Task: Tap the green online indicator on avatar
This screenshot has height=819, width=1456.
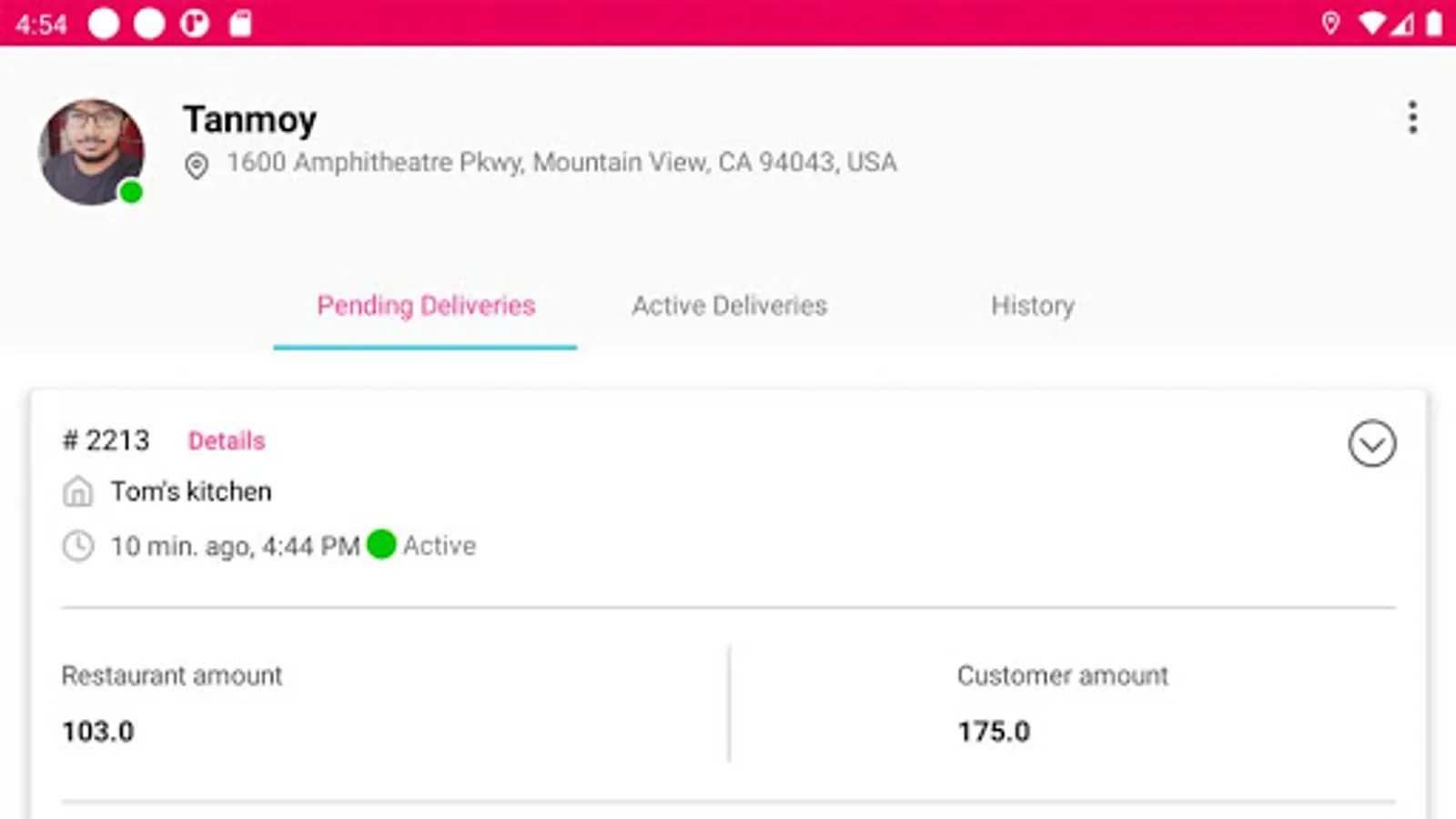Action: (x=131, y=192)
